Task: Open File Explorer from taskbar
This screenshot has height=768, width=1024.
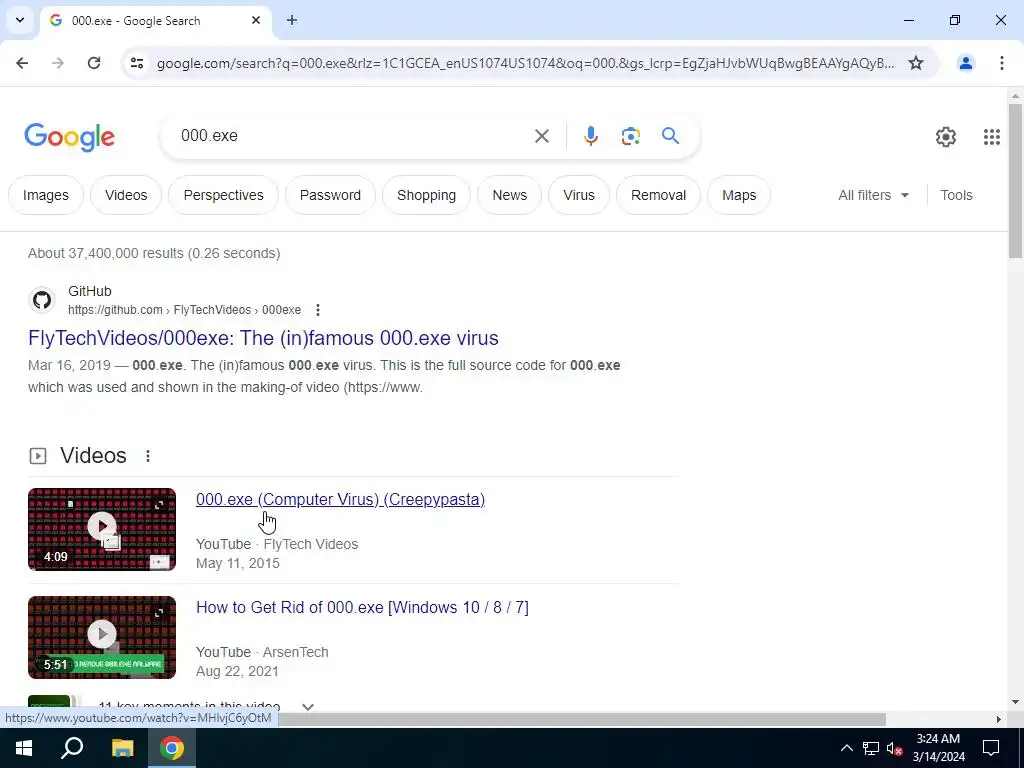Action: tap(122, 748)
